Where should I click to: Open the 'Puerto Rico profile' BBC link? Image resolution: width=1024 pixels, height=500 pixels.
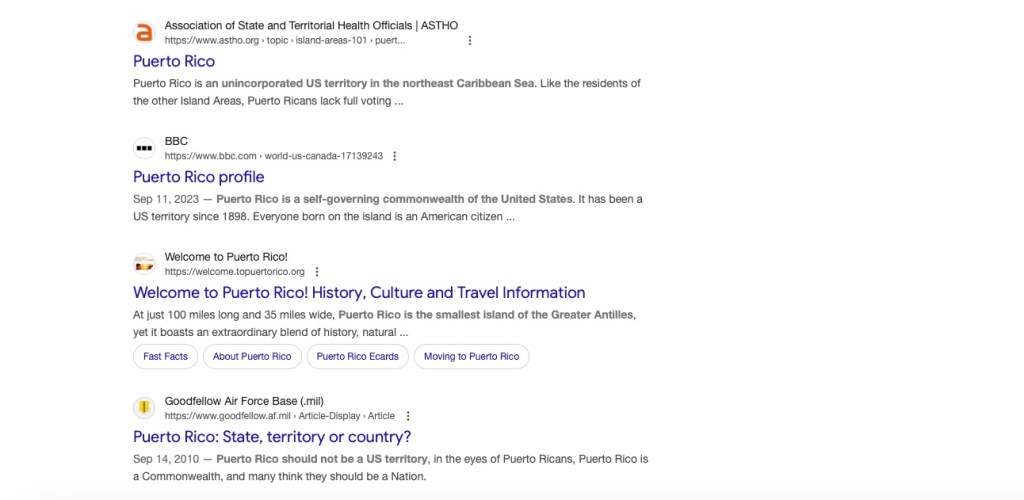click(x=199, y=177)
